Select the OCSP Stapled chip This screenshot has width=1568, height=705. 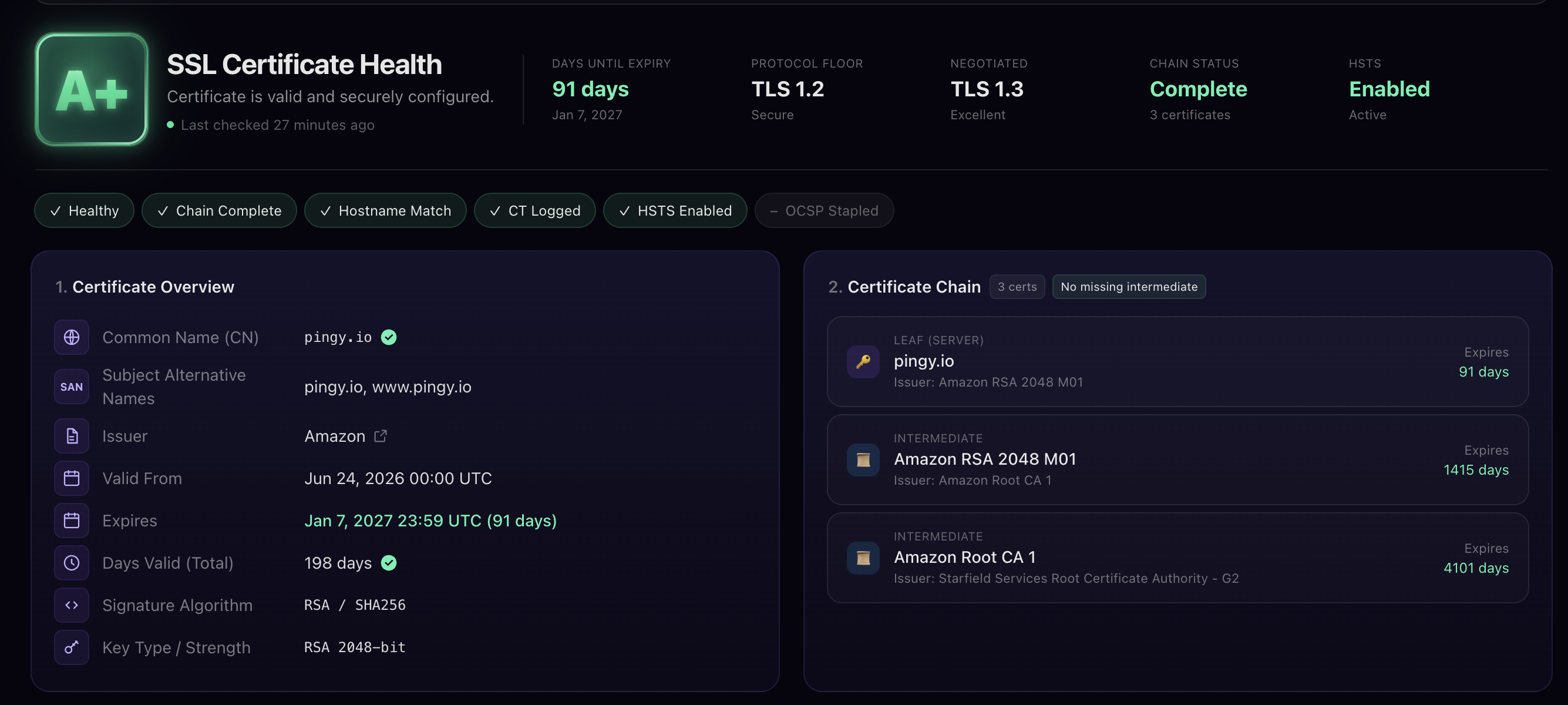point(823,211)
